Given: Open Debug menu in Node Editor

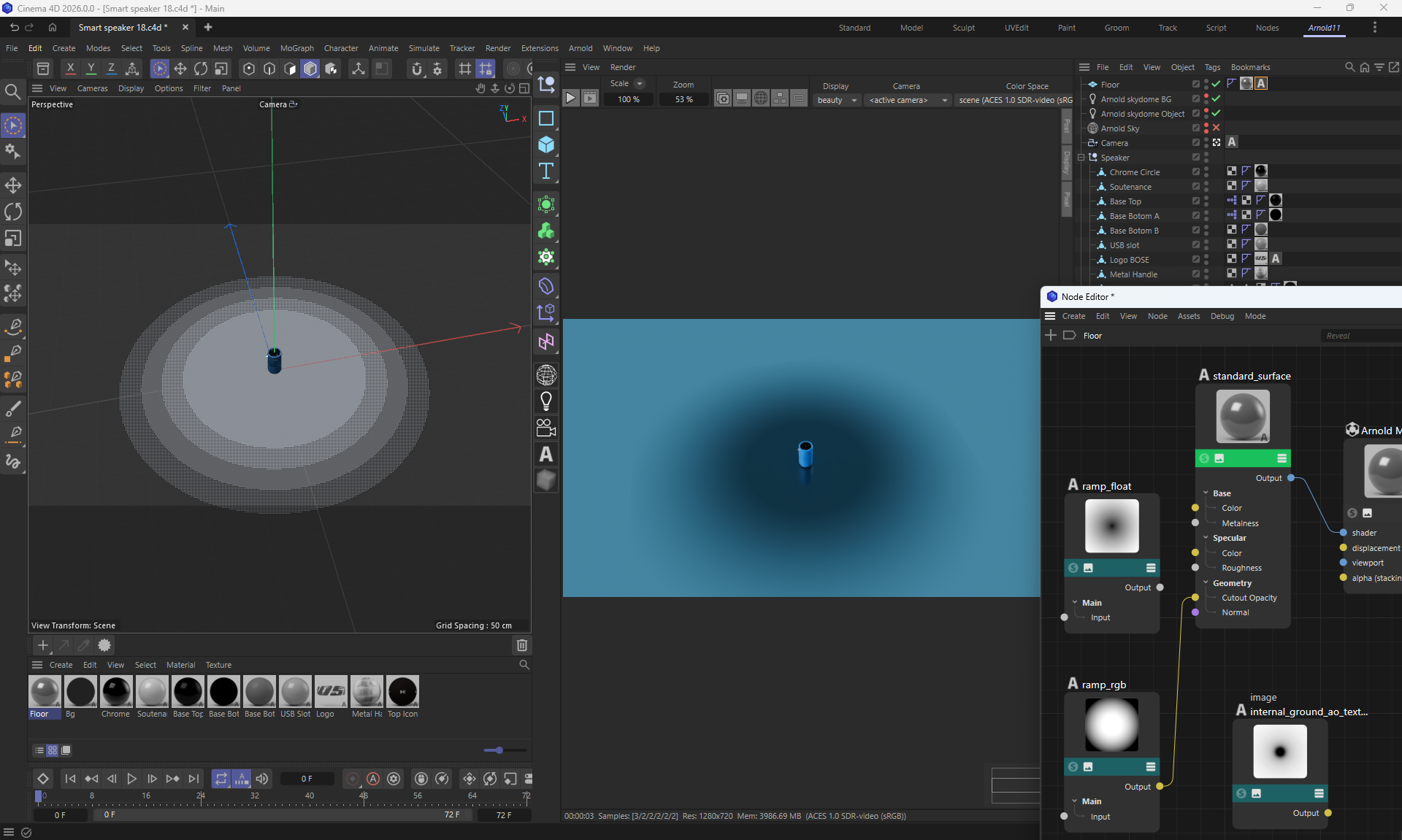Looking at the screenshot, I should point(1222,316).
